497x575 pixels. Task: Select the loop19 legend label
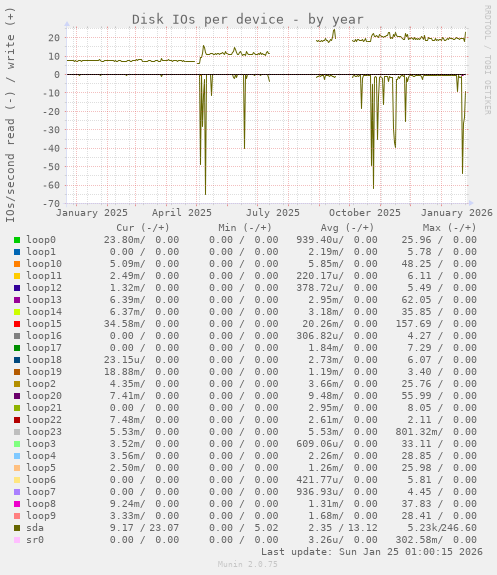coord(44,372)
